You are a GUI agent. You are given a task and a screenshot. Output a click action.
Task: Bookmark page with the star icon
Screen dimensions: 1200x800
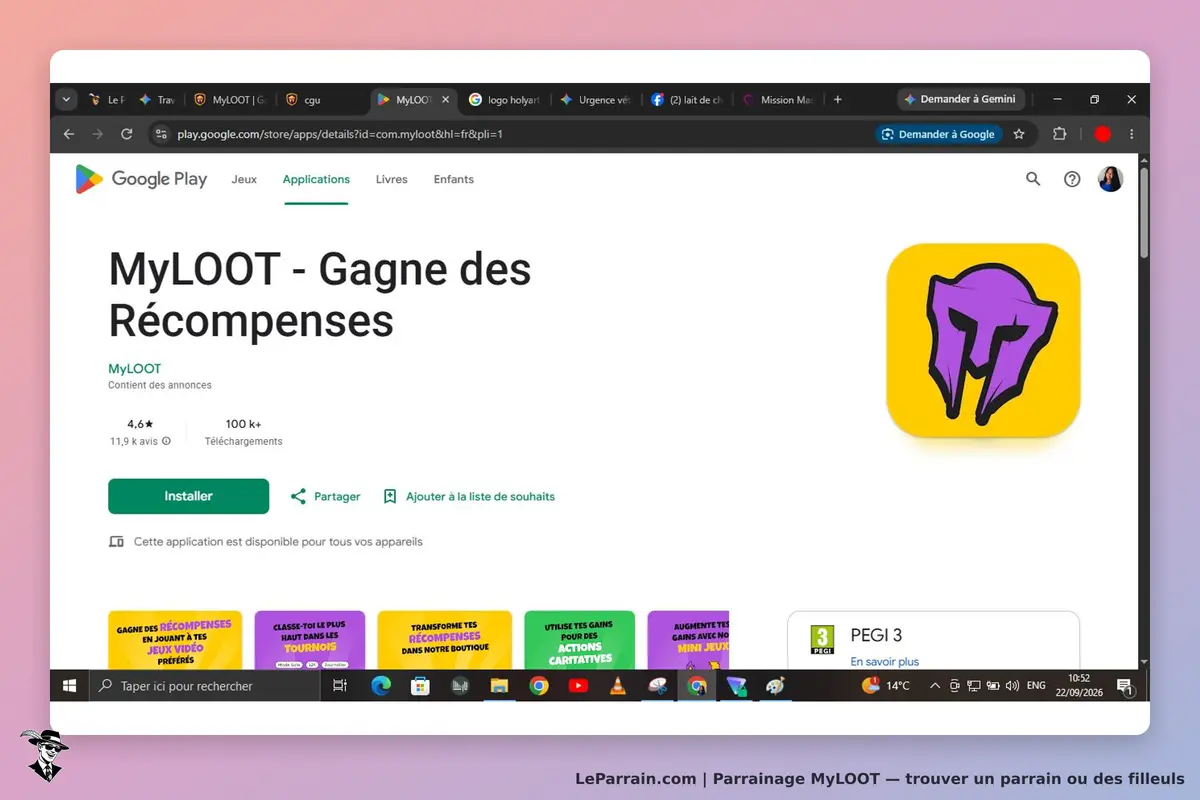[1019, 134]
